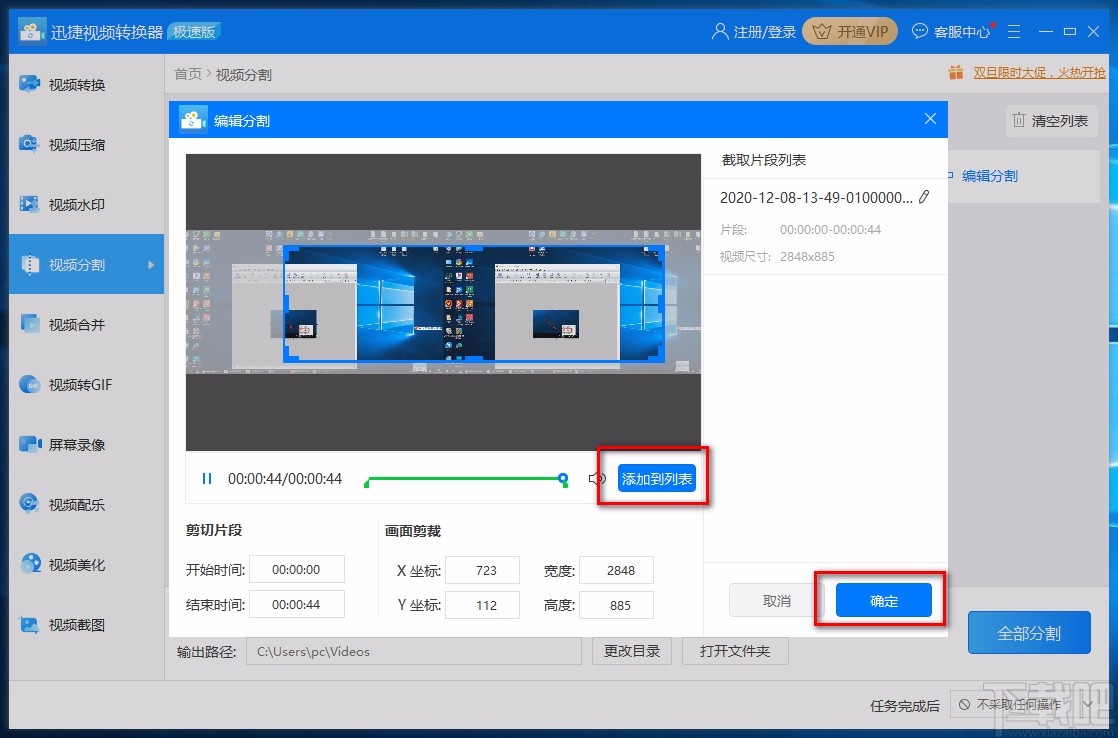
Task: Mute audio with the speaker icon
Action: tap(597, 479)
